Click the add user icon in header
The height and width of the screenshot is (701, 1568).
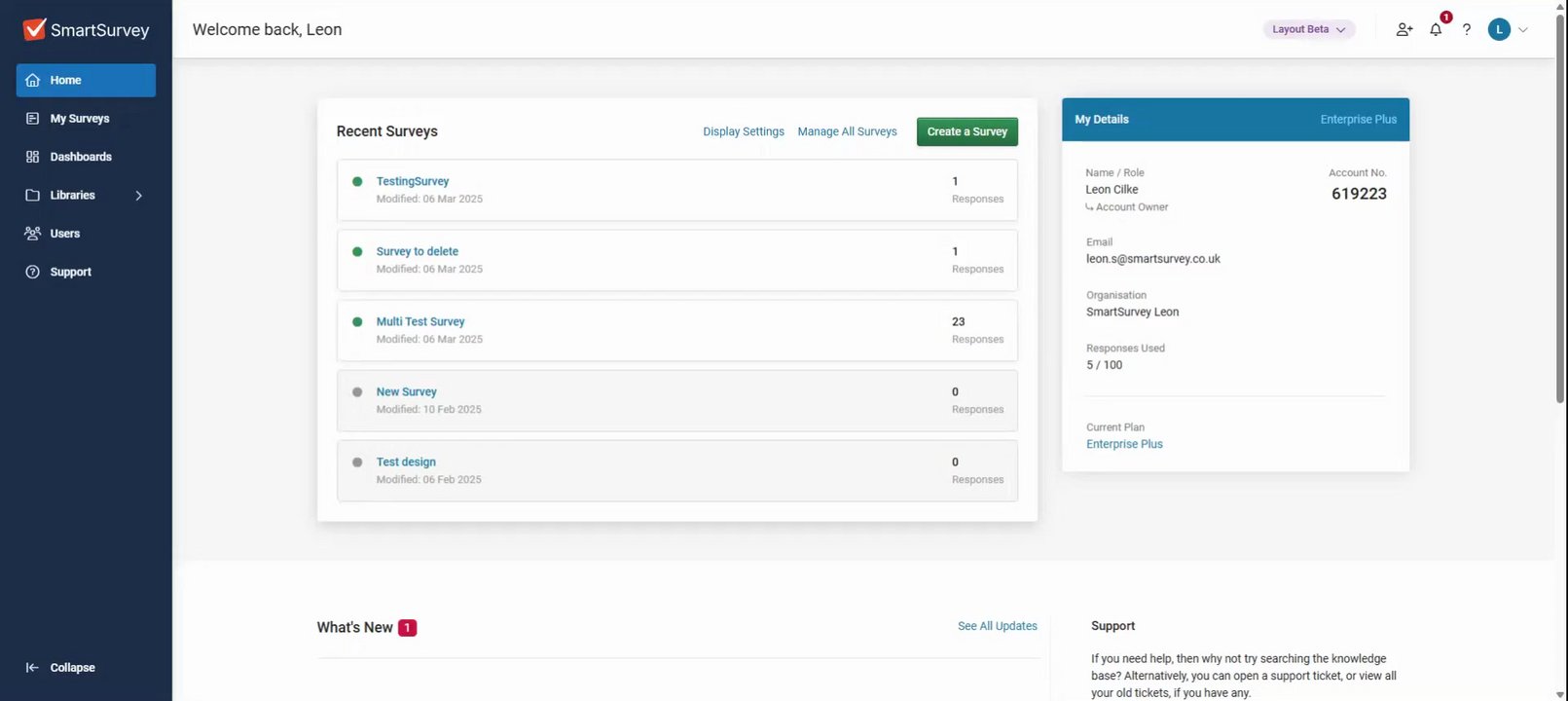[1404, 29]
